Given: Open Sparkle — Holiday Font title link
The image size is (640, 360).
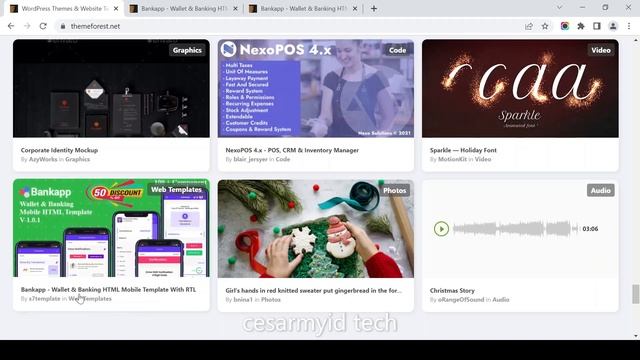Looking at the screenshot, I should click(463, 150).
